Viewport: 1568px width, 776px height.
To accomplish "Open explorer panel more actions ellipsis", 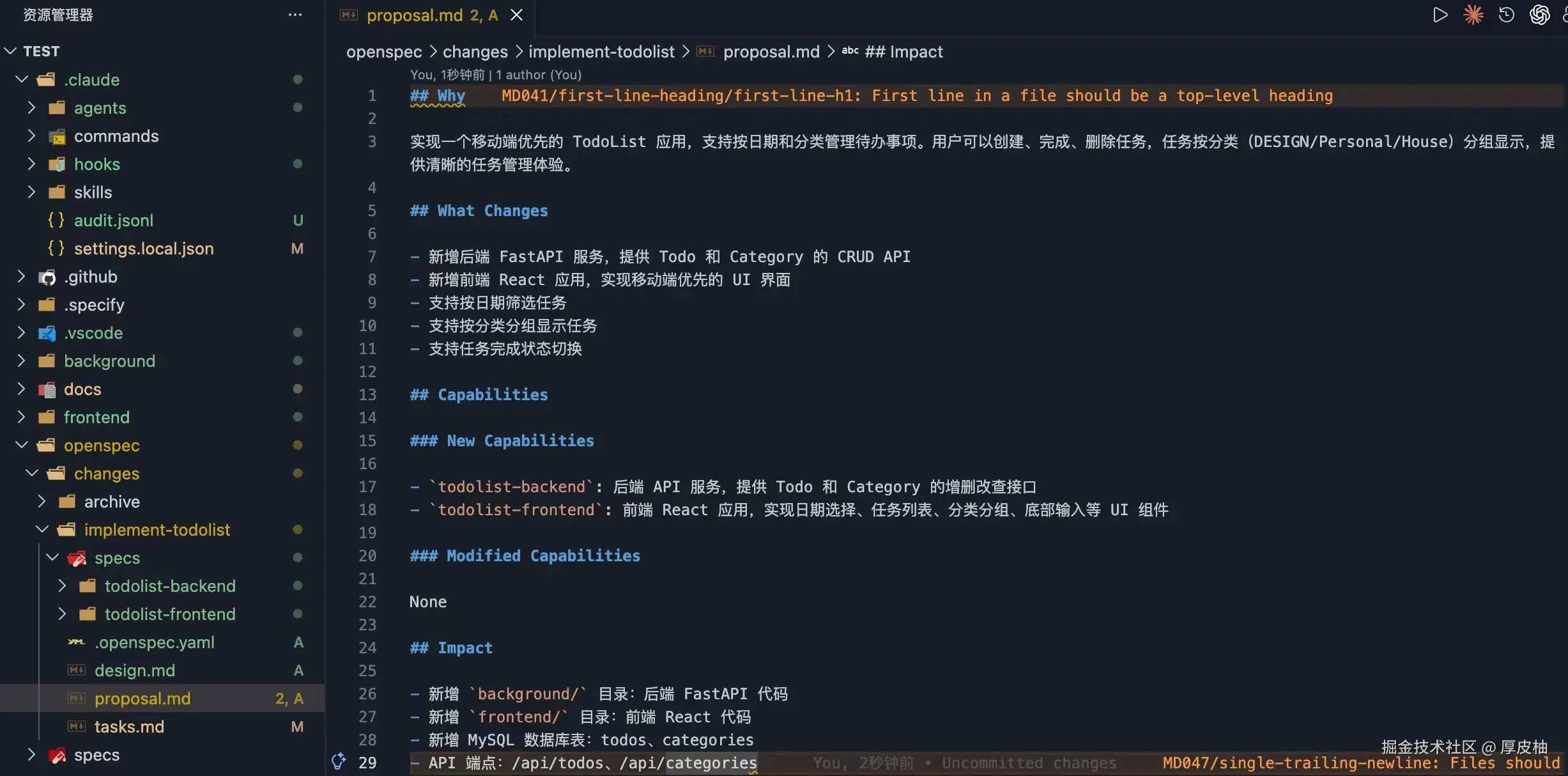I will [x=295, y=15].
